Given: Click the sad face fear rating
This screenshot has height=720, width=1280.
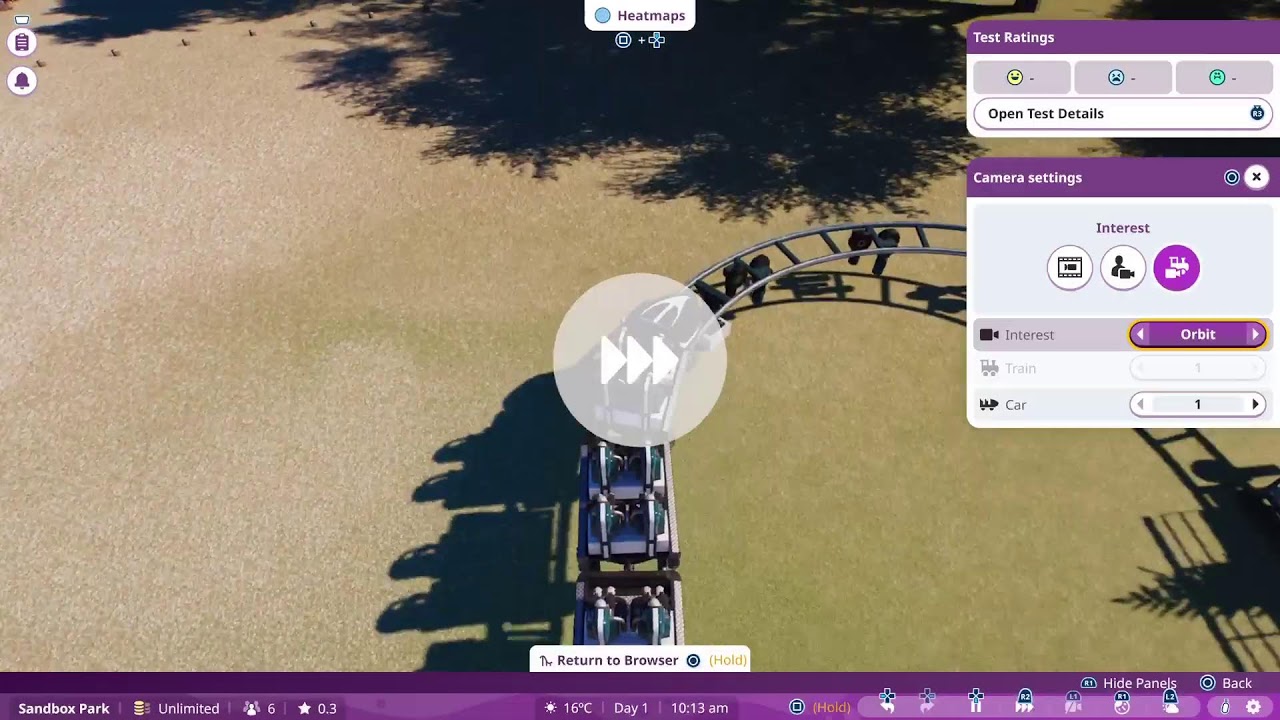Looking at the screenshot, I should 1122,78.
